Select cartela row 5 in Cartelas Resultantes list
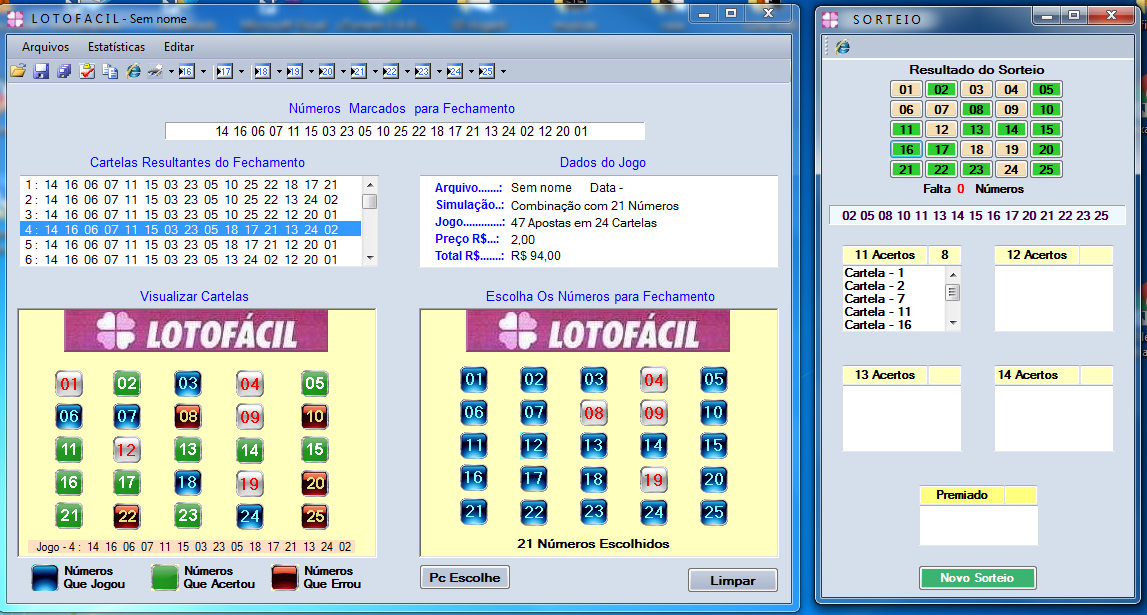The height and width of the screenshot is (615, 1147). [191, 245]
